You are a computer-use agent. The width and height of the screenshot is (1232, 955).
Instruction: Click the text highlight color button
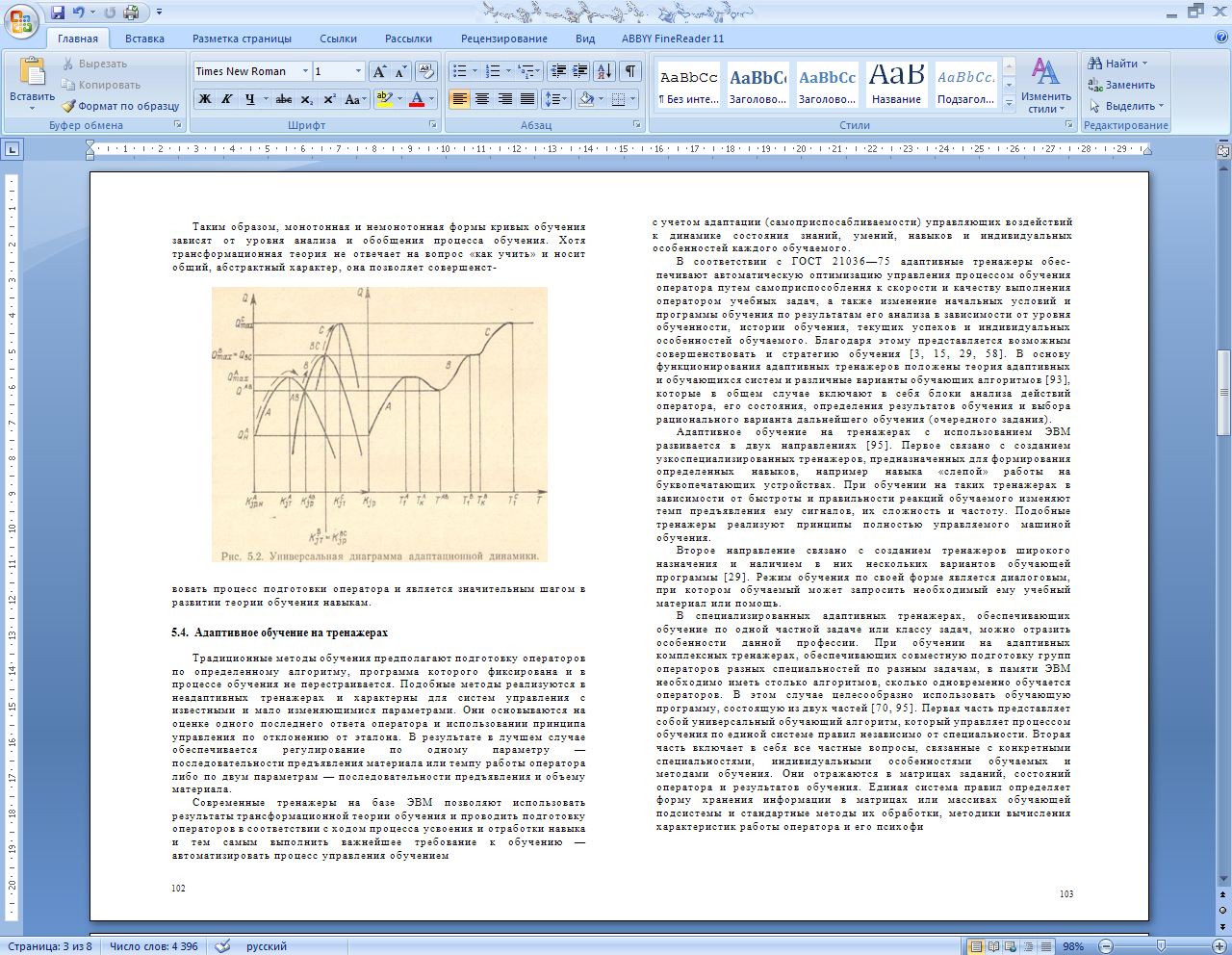pos(383,99)
